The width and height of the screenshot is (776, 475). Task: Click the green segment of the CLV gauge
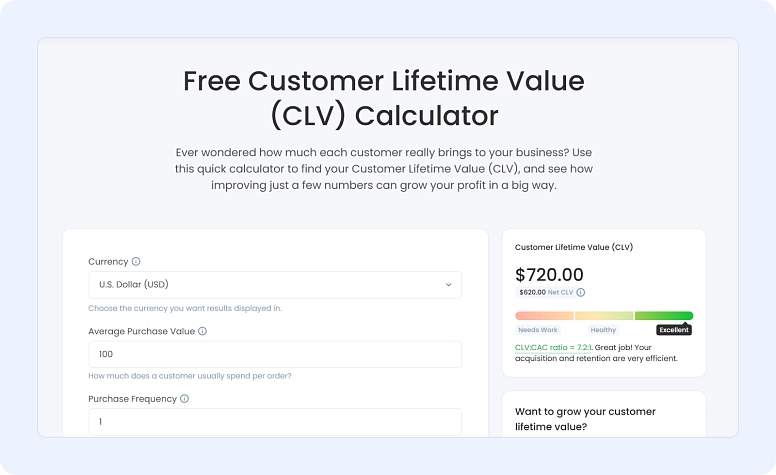663,316
